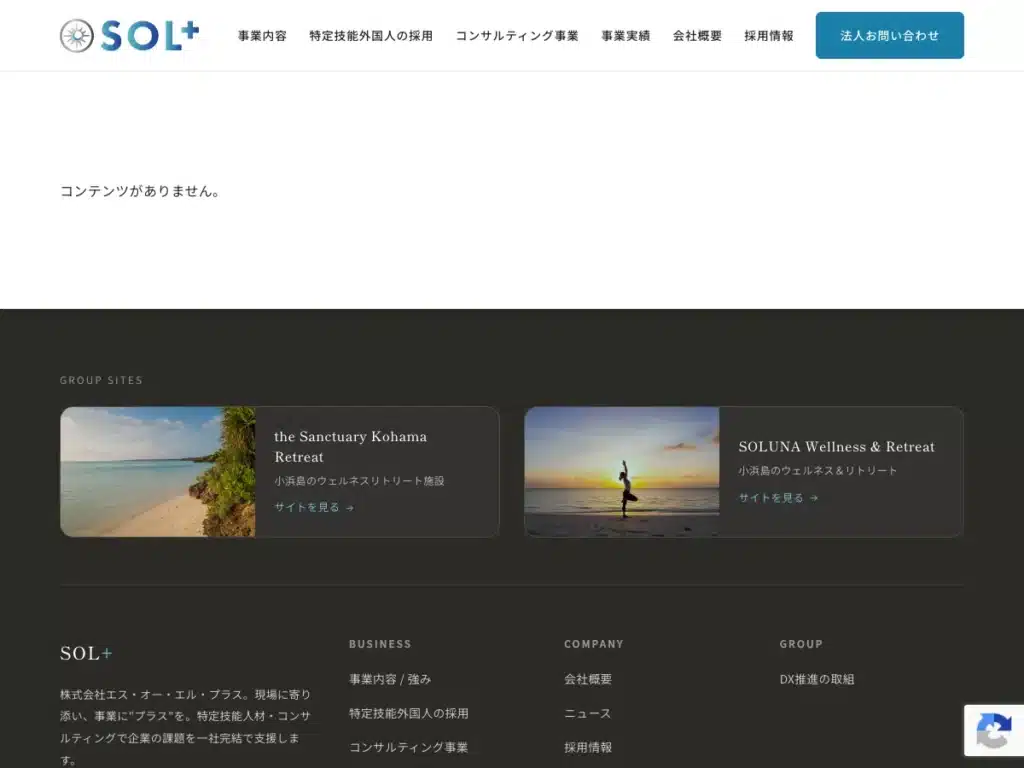
Task: Open 採用情報 in the top navigation
Action: coord(769,36)
